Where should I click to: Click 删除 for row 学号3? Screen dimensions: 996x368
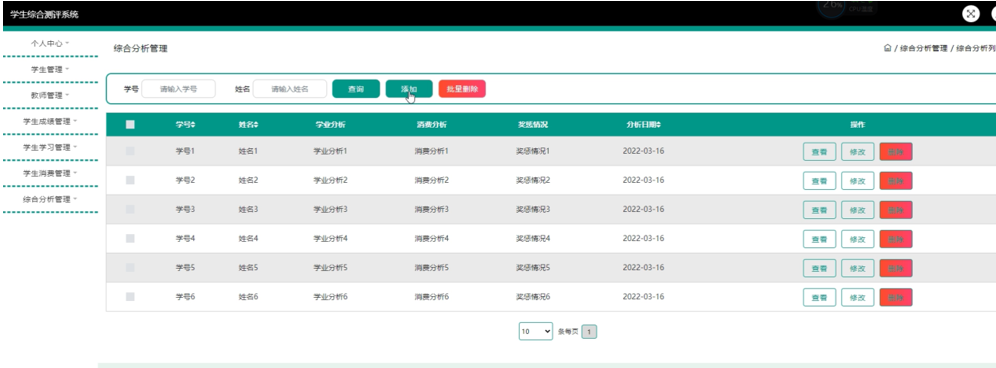896,210
